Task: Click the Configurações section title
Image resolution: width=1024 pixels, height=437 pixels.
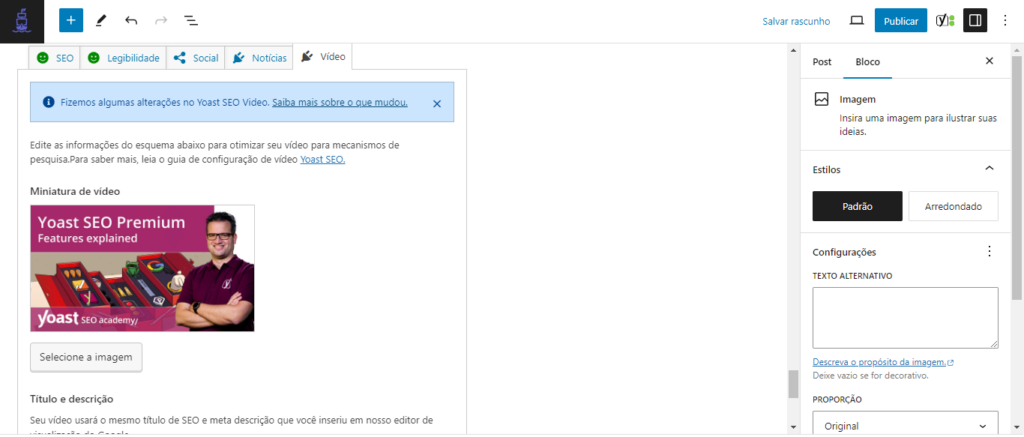Action: tap(844, 251)
